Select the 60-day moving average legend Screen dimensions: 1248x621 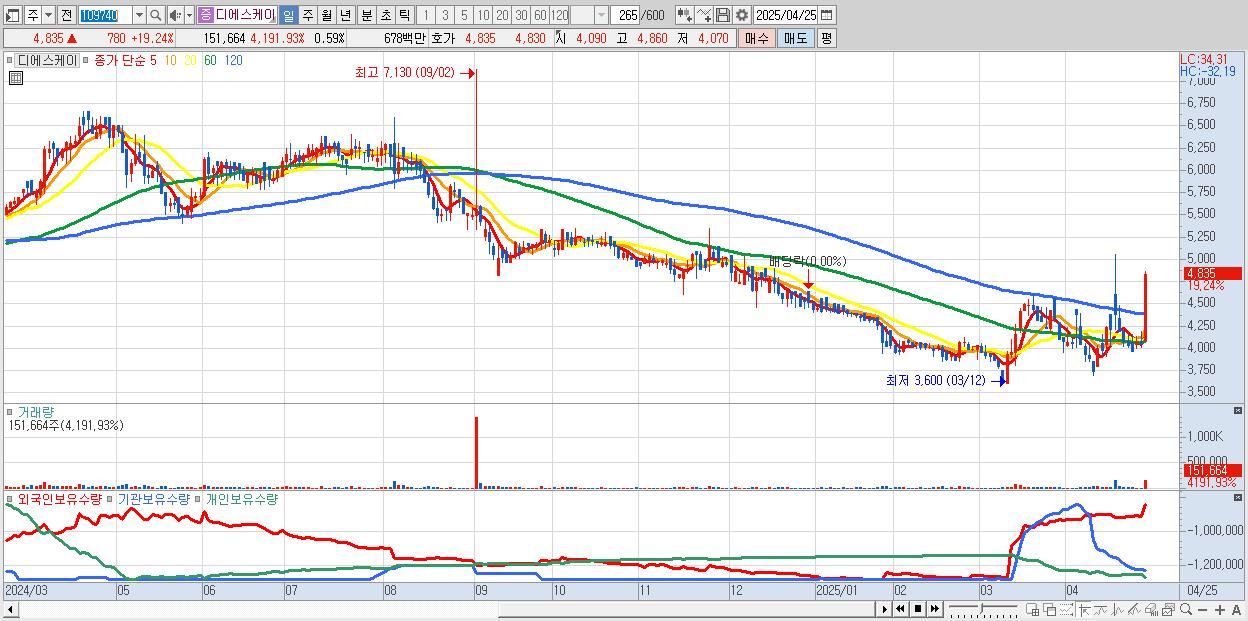[210, 60]
